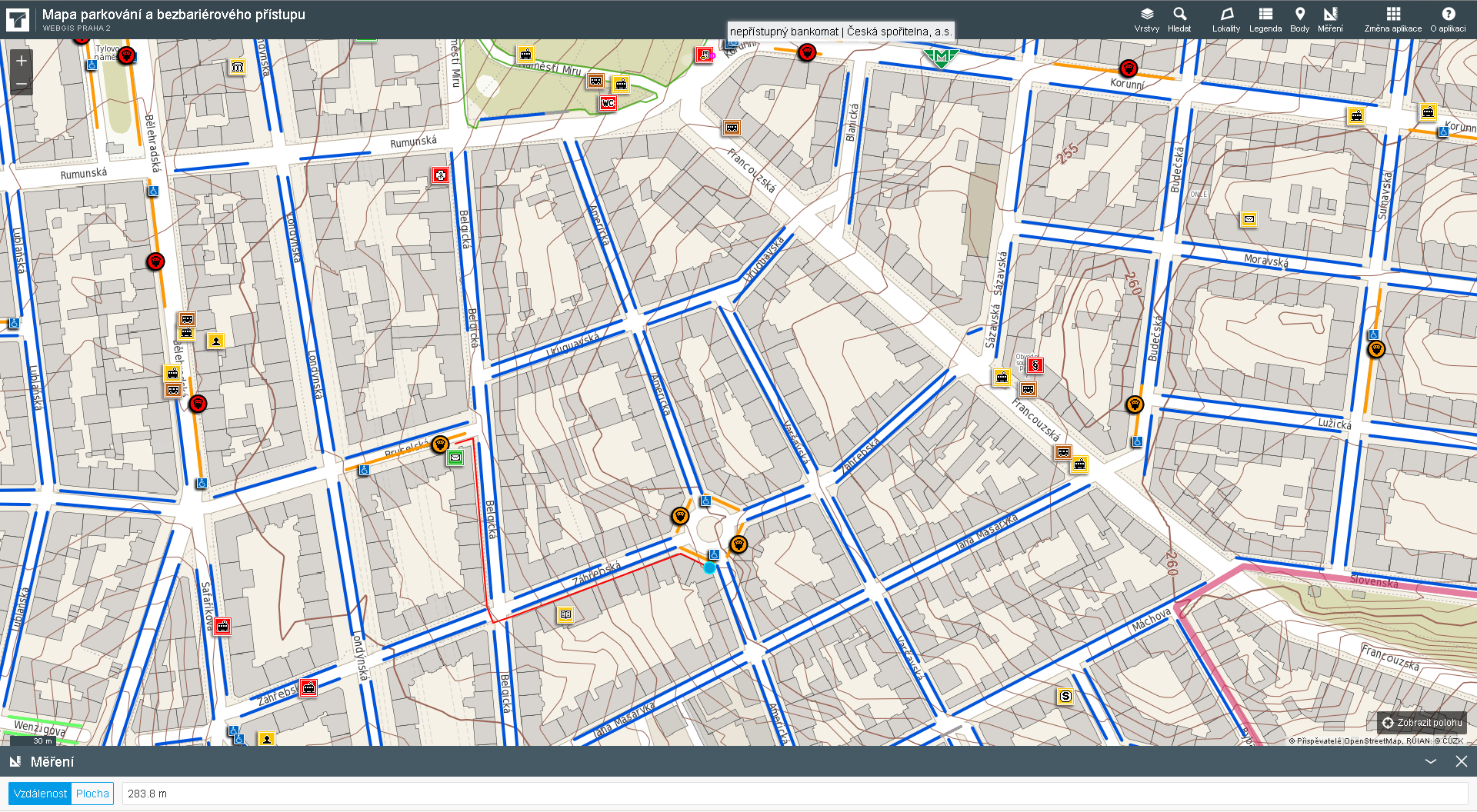Click the green metro M icon
This screenshot has height=812, width=1477.
pyautogui.click(x=941, y=57)
